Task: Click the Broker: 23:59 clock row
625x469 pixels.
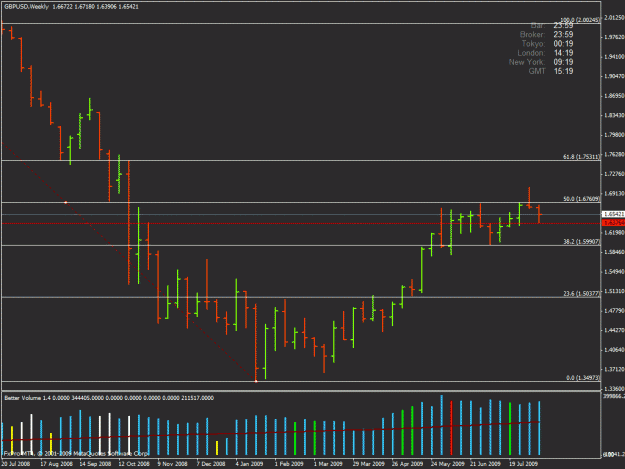Action: [546, 35]
